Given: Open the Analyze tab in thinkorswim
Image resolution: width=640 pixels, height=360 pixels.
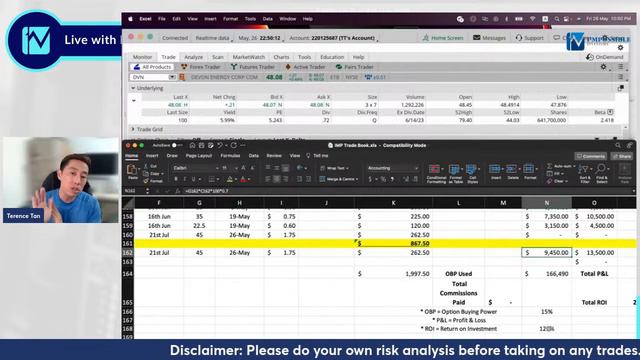Looking at the screenshot, I should point(193,57).
